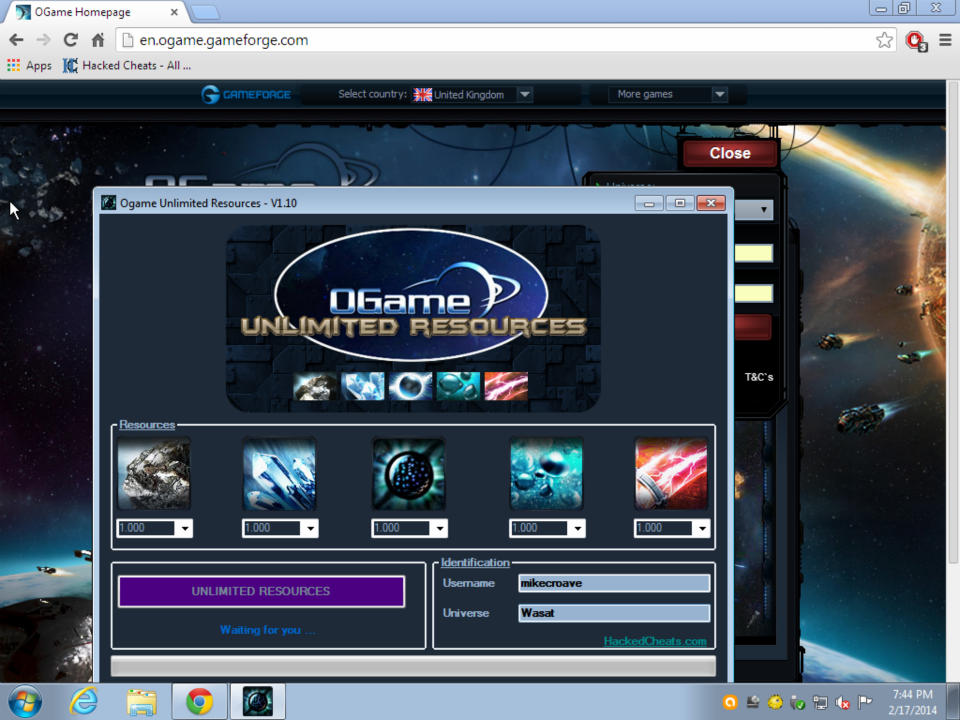Screen dimensions: 960x720
Task: Click the Gameforge logo
Action: click(x=246, y=94)
